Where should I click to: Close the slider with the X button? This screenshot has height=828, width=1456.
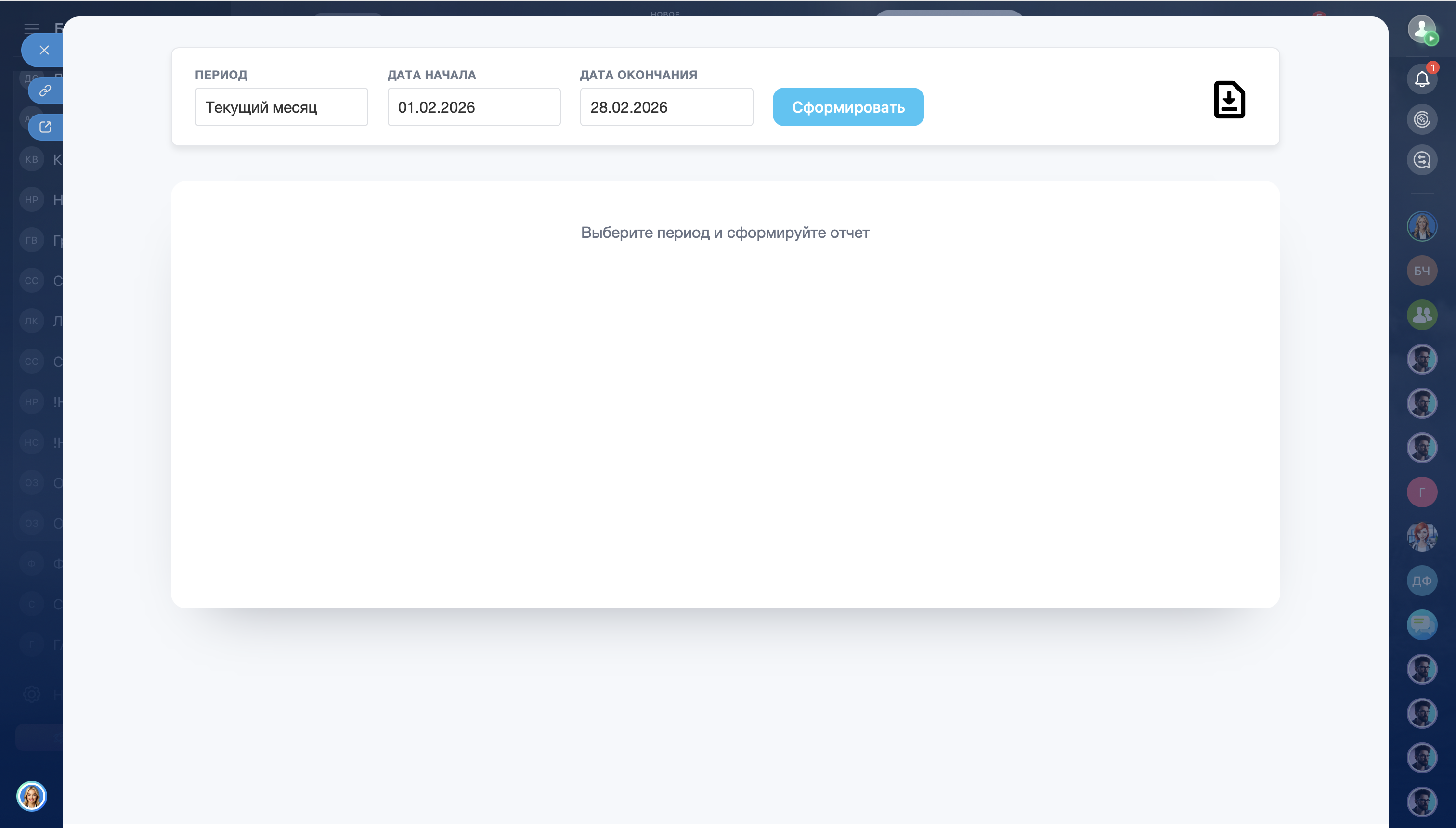click(44, 50)
